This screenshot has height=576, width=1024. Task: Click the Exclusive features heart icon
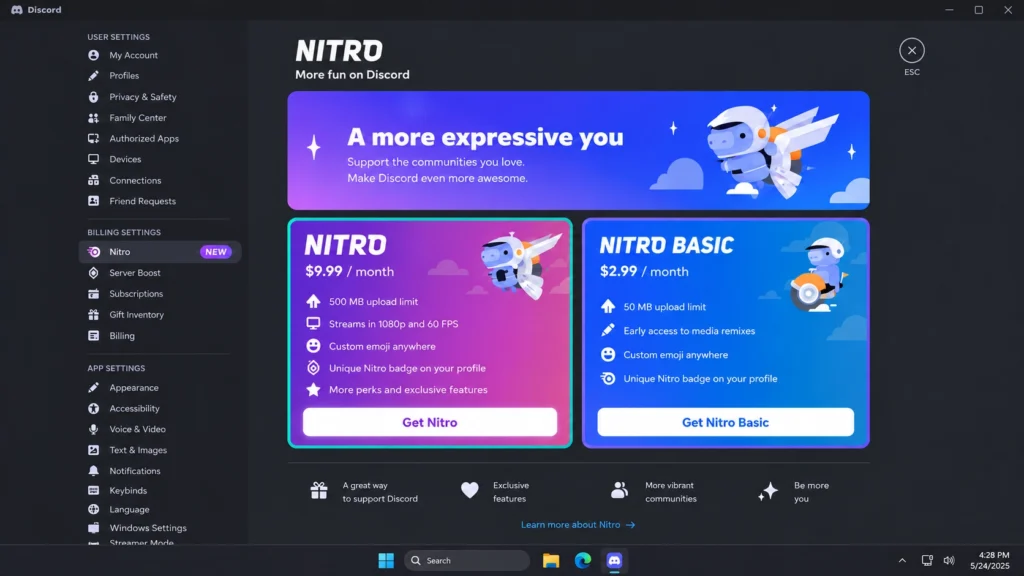(x=470, y=490)
